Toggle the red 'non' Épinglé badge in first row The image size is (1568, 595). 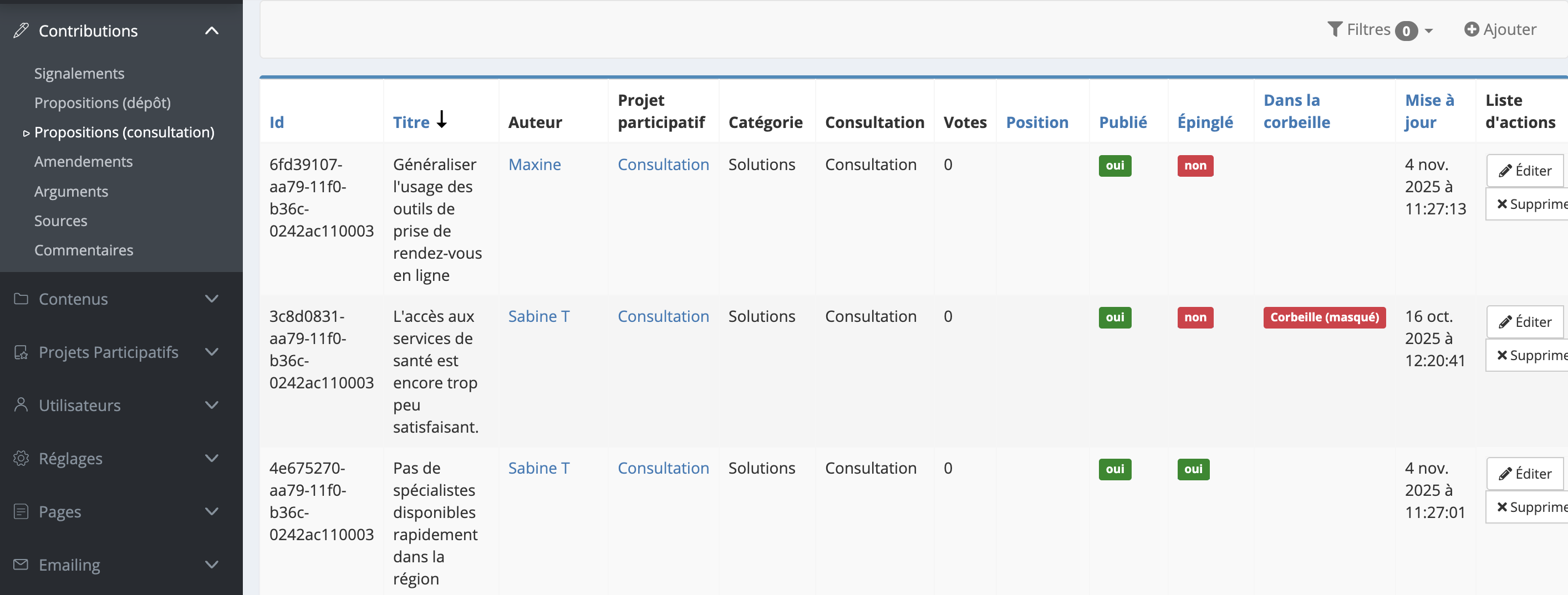pyautogui.click(x=1195, y=166)
